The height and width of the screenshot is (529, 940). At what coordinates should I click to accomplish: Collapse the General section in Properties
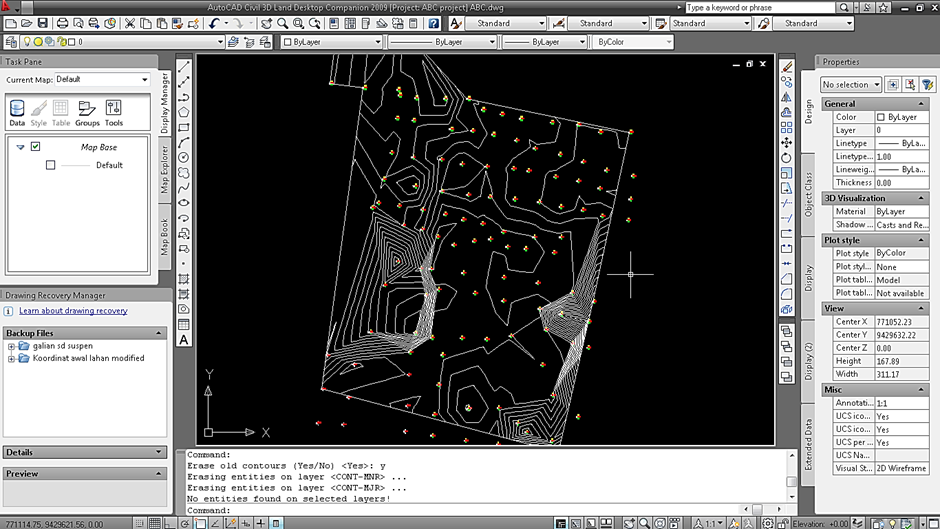921,104
